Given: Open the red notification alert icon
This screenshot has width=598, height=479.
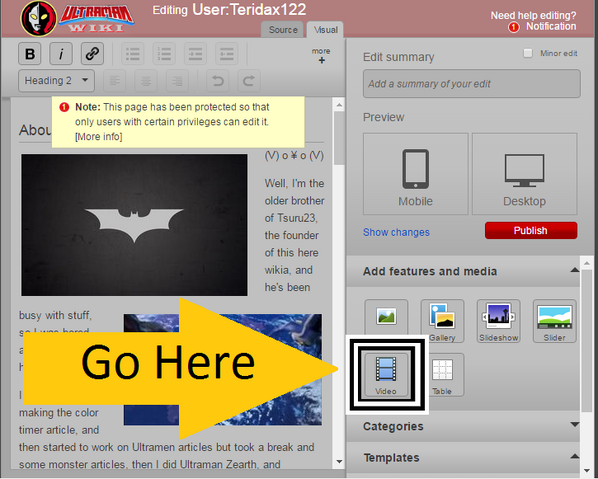Looking at the screenshot, I should click(x=514, y=27).
